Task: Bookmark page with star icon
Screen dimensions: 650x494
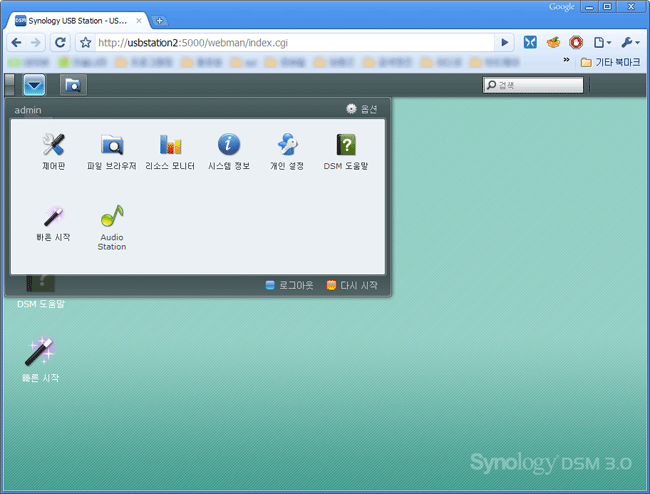Action: point(85,42)
